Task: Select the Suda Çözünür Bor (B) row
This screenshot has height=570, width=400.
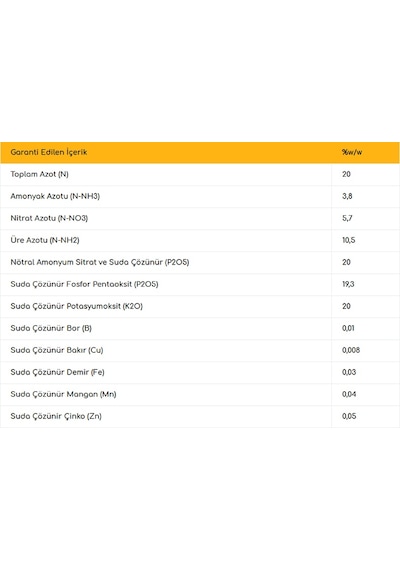Action: pyautogui.click(x=200, y=329)
